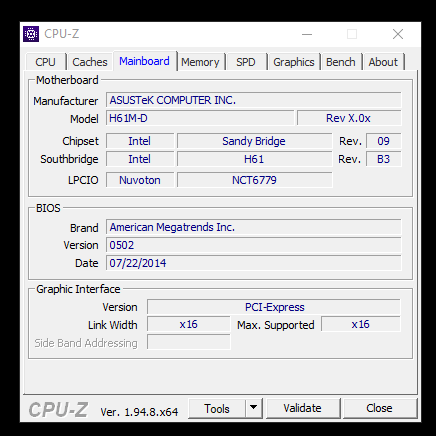Click the Tools button

tap(217, 408)
